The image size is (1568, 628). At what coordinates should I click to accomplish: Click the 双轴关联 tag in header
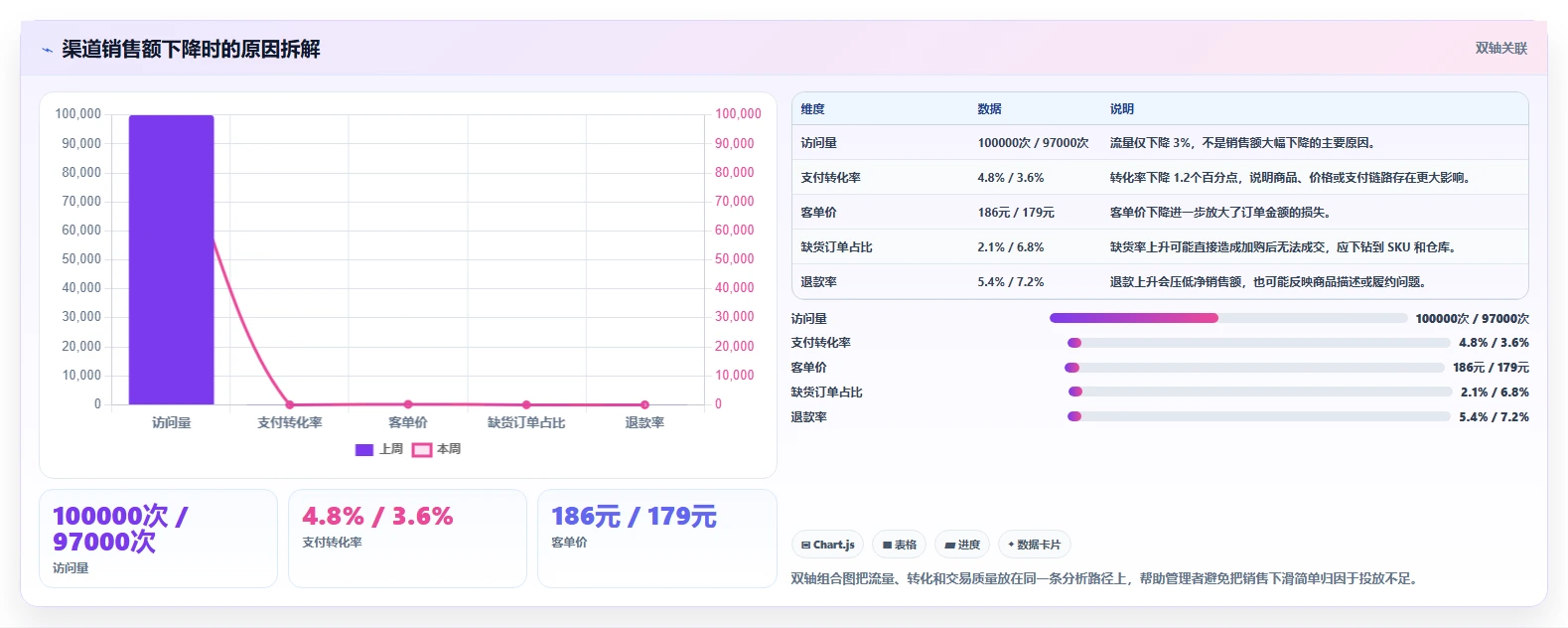(x=1500, y=49)
